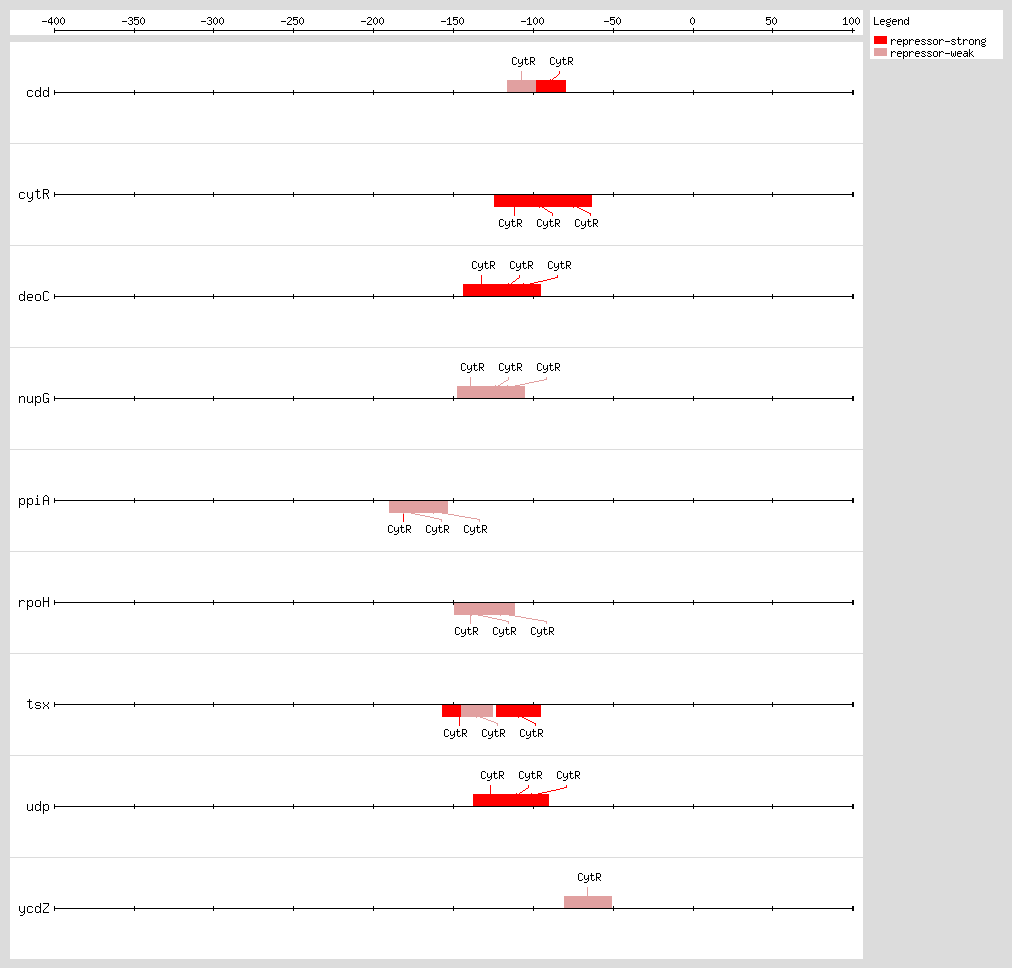
Task: Click the ycdZ gene label
Action: 34,909
